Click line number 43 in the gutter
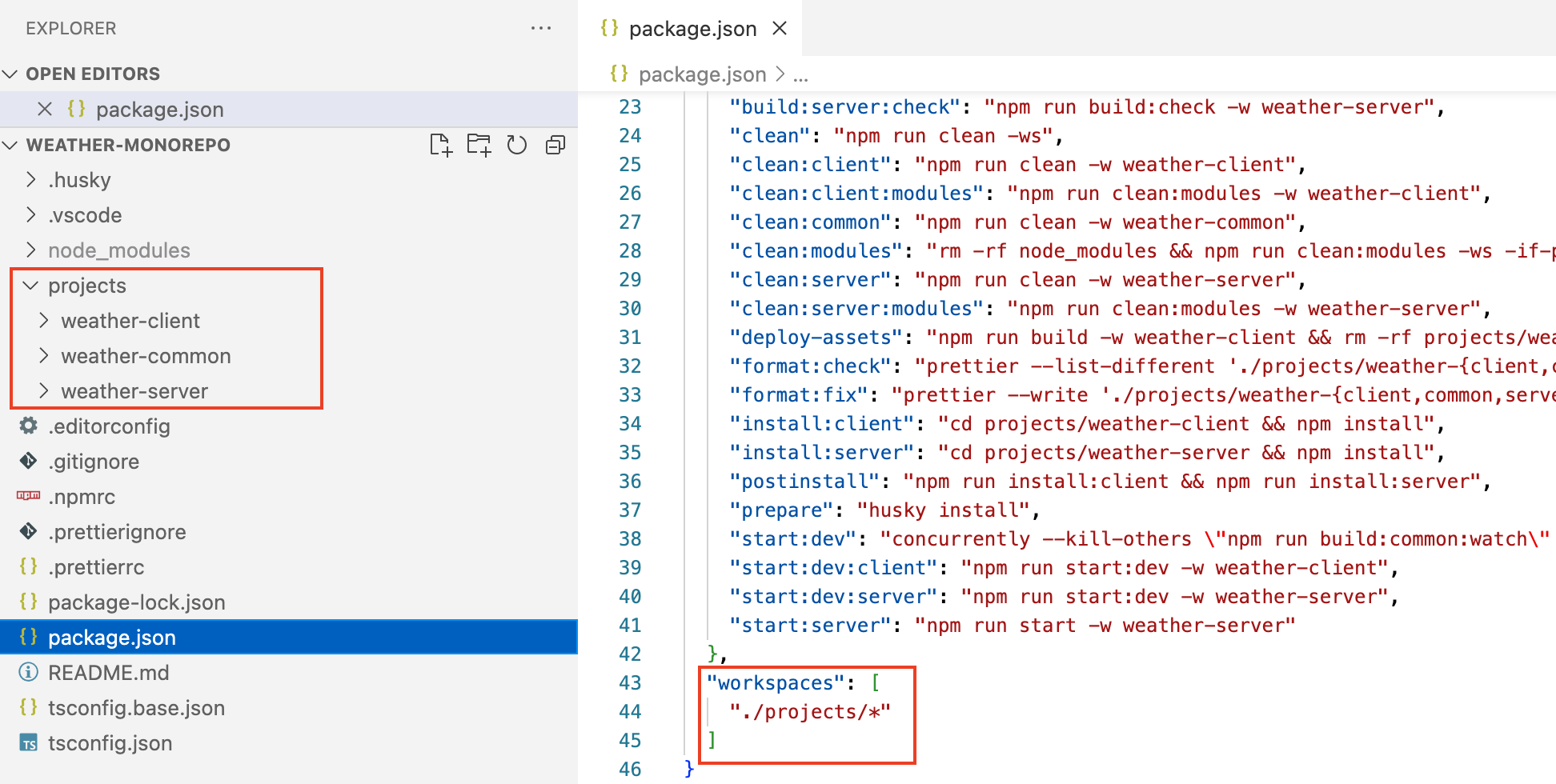Screen dimensions: 1556x784 tap(630, 682)
